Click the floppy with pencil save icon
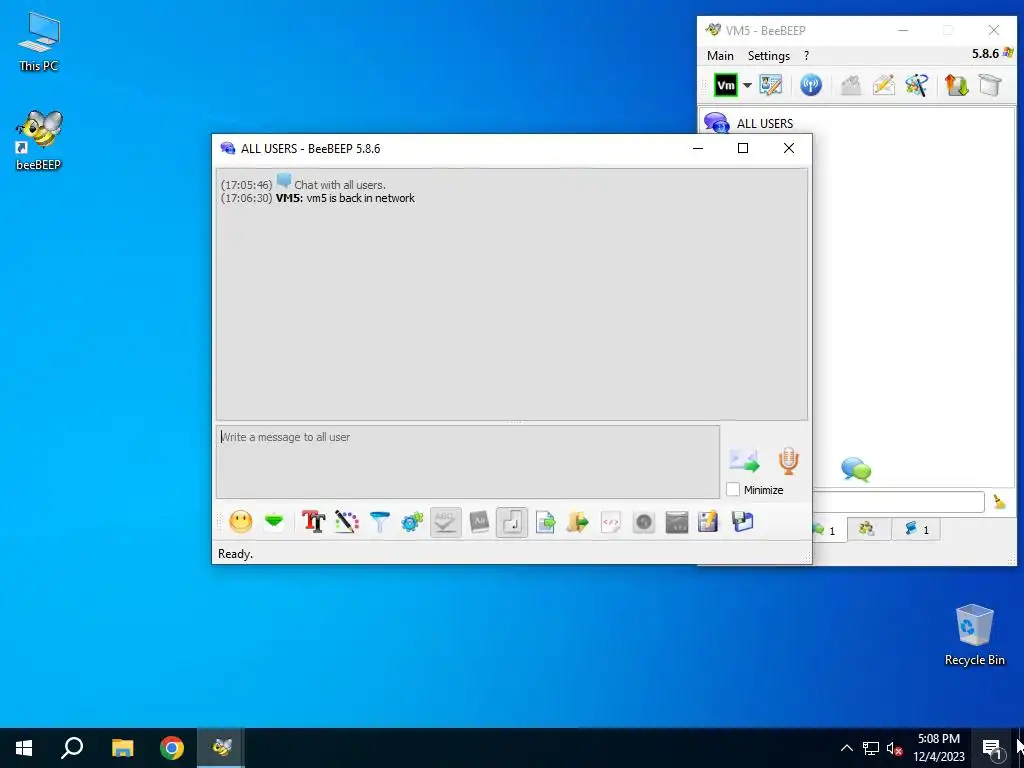 (709, 522)
